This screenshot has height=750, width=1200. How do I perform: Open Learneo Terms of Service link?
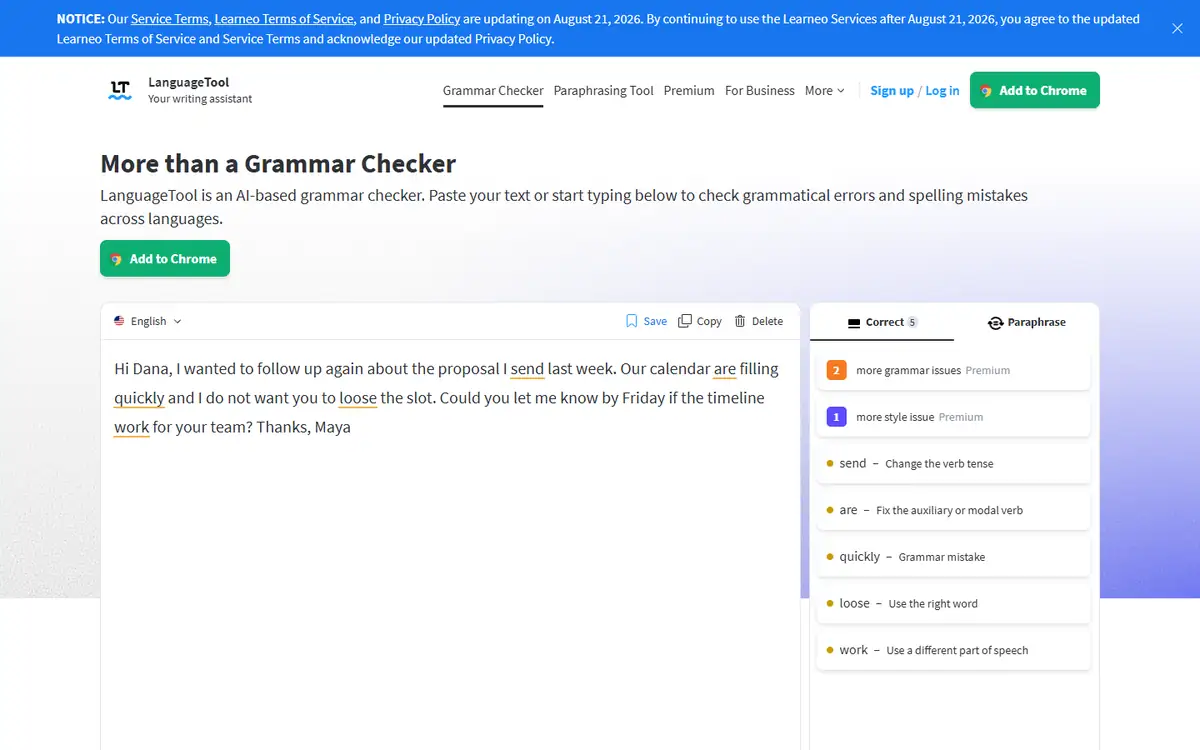click(x=284, y=19)
